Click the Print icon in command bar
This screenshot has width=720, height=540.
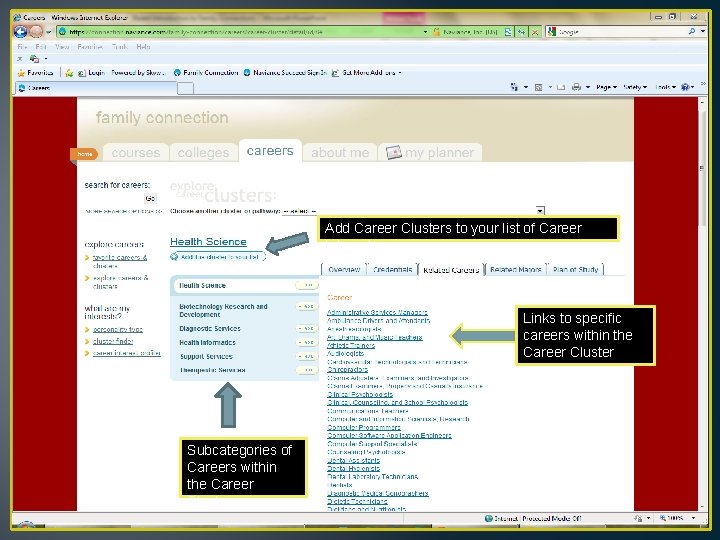pos(576,87)
